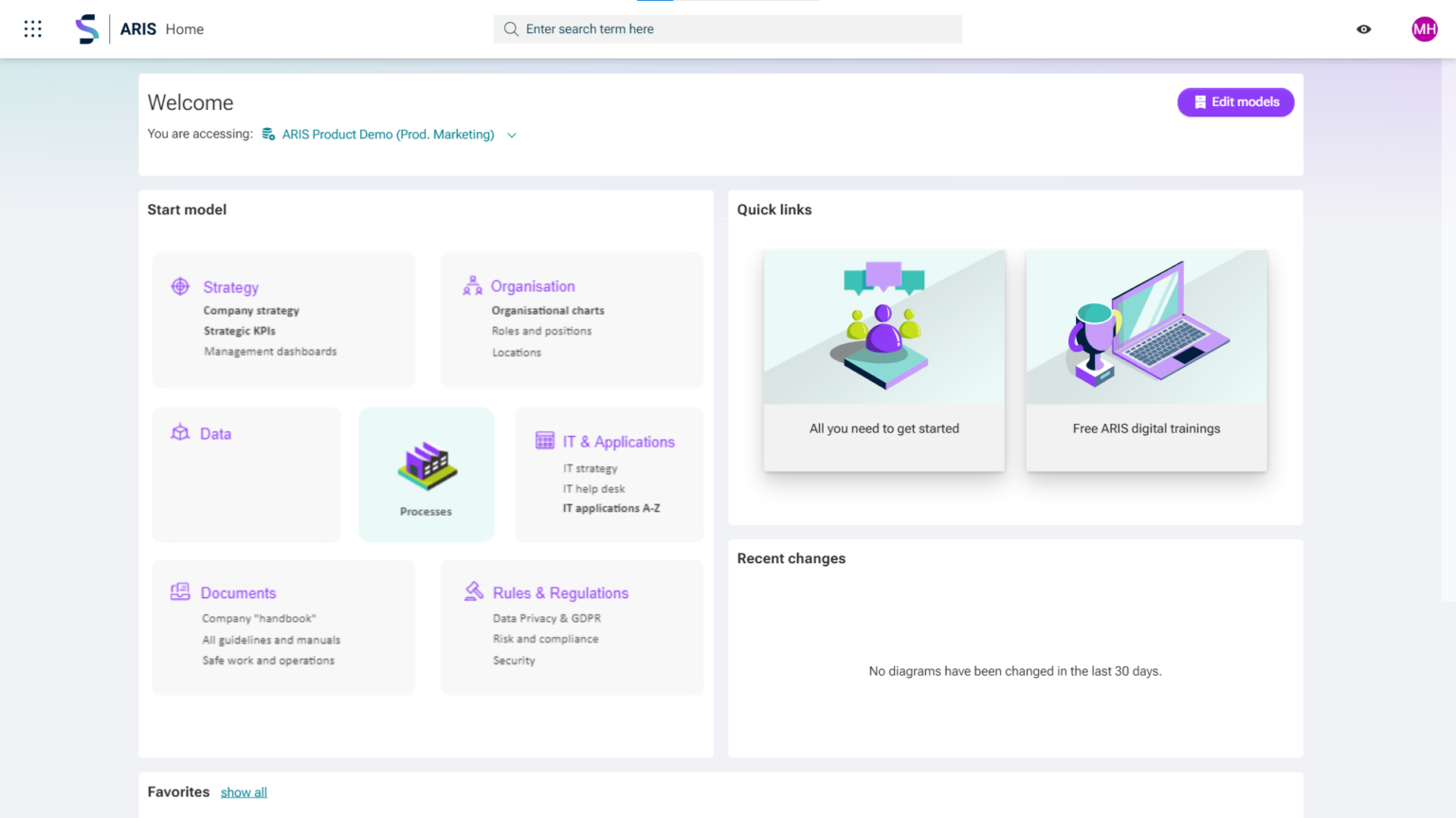Open Free ARIS digital trainings card
This screenshot has width=1456, height=818.
[1146, 360]
